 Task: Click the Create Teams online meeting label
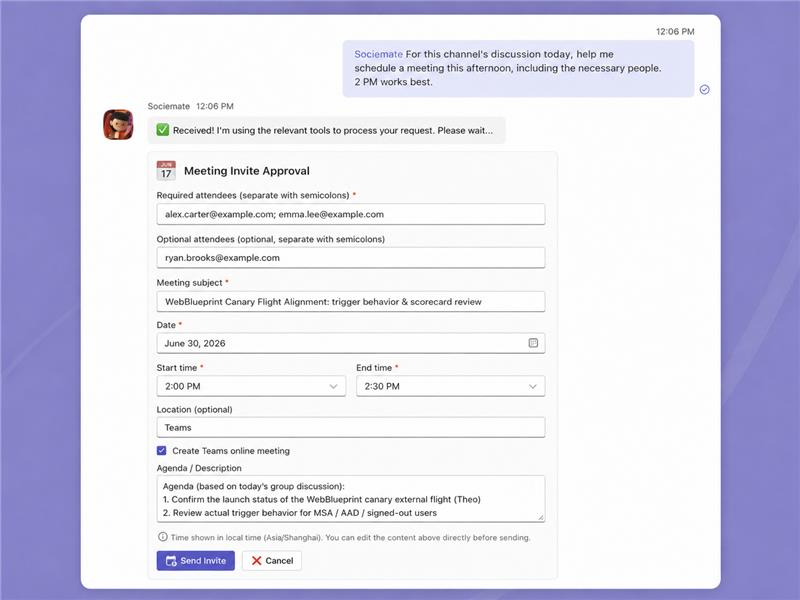click(231, 451)
